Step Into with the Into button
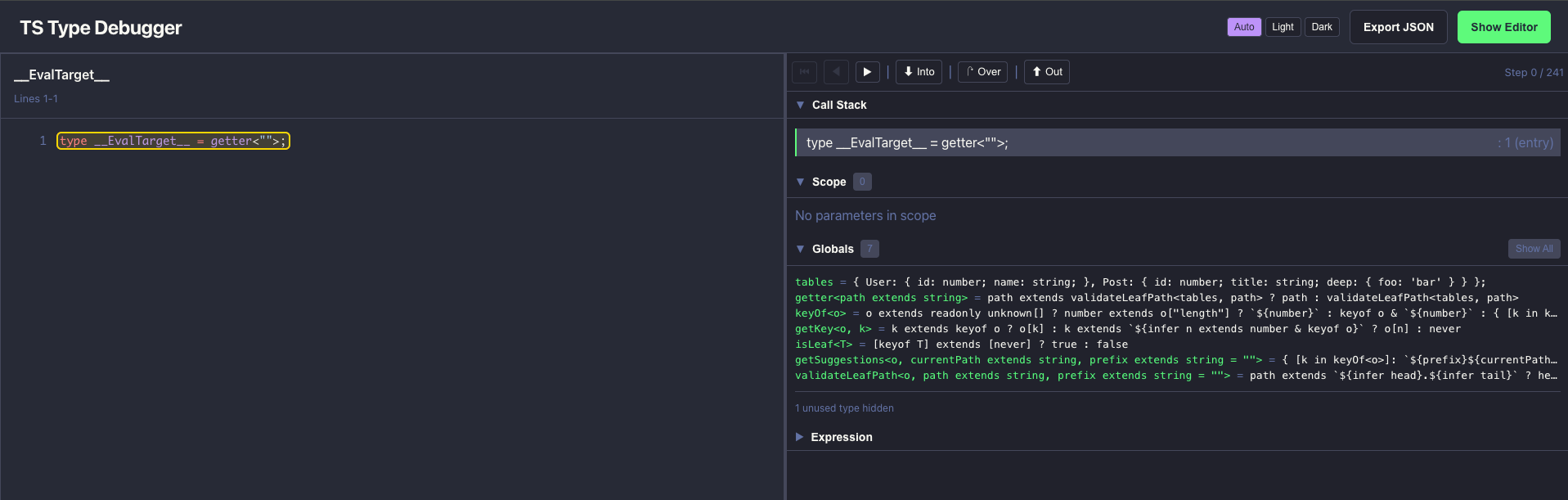Image resolution: width=1568 pixels, height=500 pixels. click(x=919, y=72)
